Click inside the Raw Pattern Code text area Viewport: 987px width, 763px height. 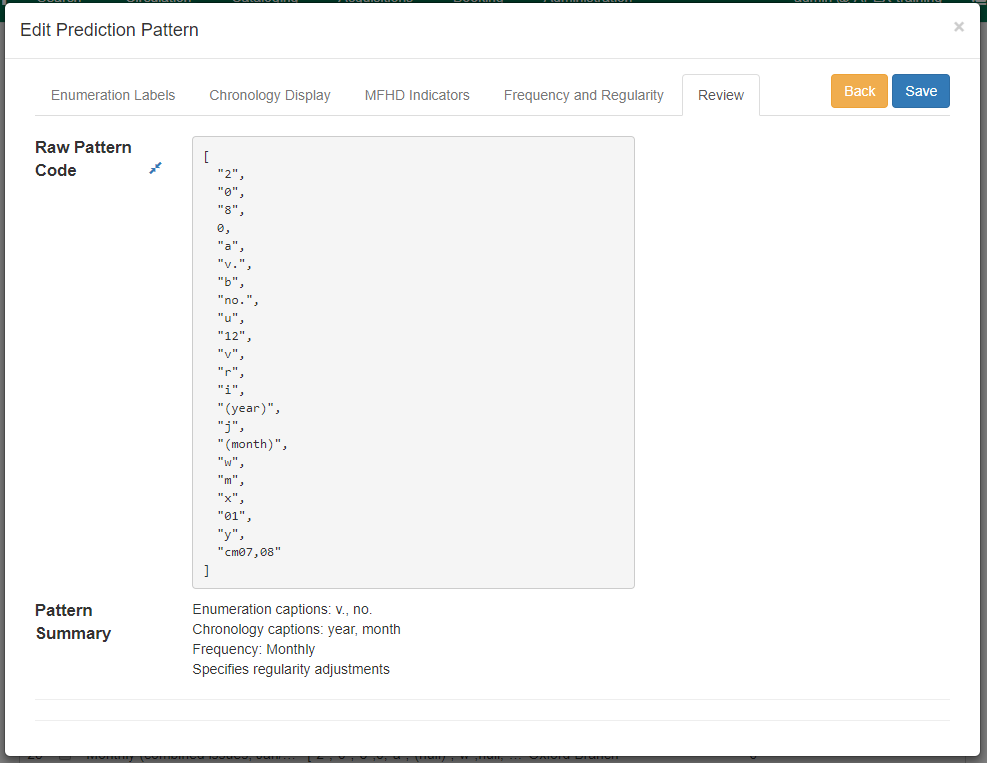(412, 360)
